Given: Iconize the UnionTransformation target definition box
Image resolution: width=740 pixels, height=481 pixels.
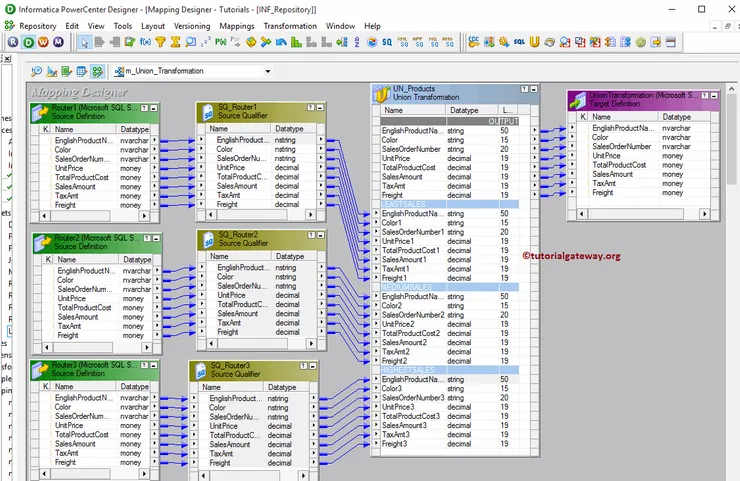Looking at the screenshot, I should pyautogui.click(x=714, y=95).
